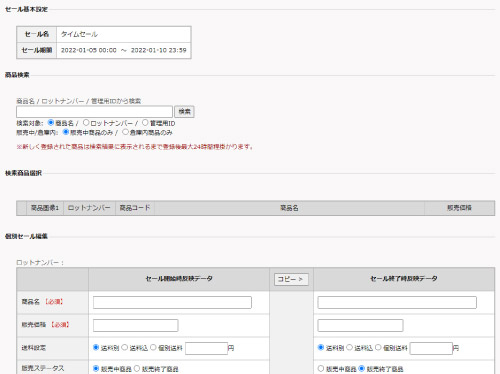Click the 商品名 column header in results table
Viewport: 500px width, 374px height.
289,208
